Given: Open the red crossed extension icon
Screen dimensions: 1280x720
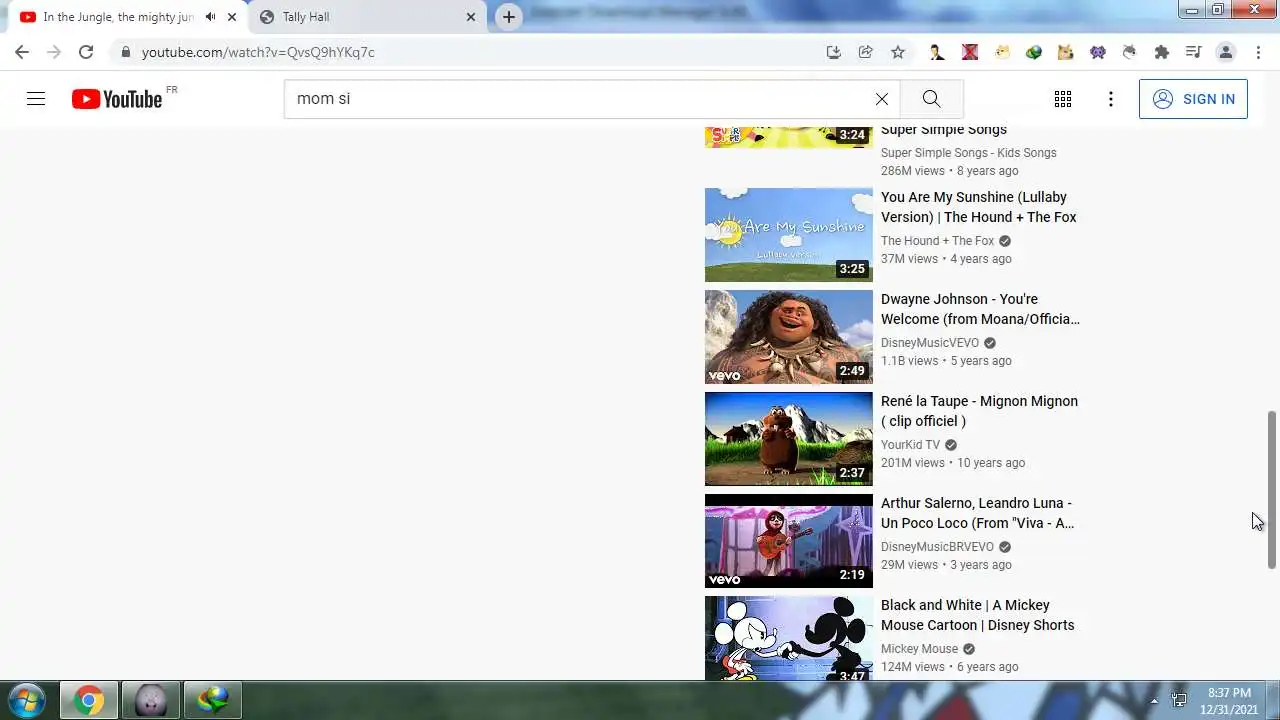Looking at the screenshot, I should [x=969, y=52].
